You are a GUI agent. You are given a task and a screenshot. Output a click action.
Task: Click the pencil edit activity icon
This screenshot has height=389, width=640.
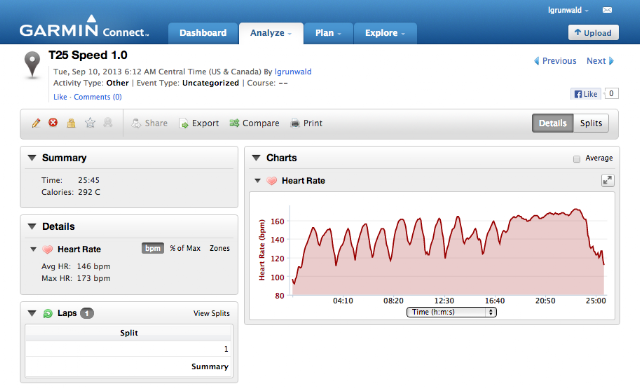[36, 123]
